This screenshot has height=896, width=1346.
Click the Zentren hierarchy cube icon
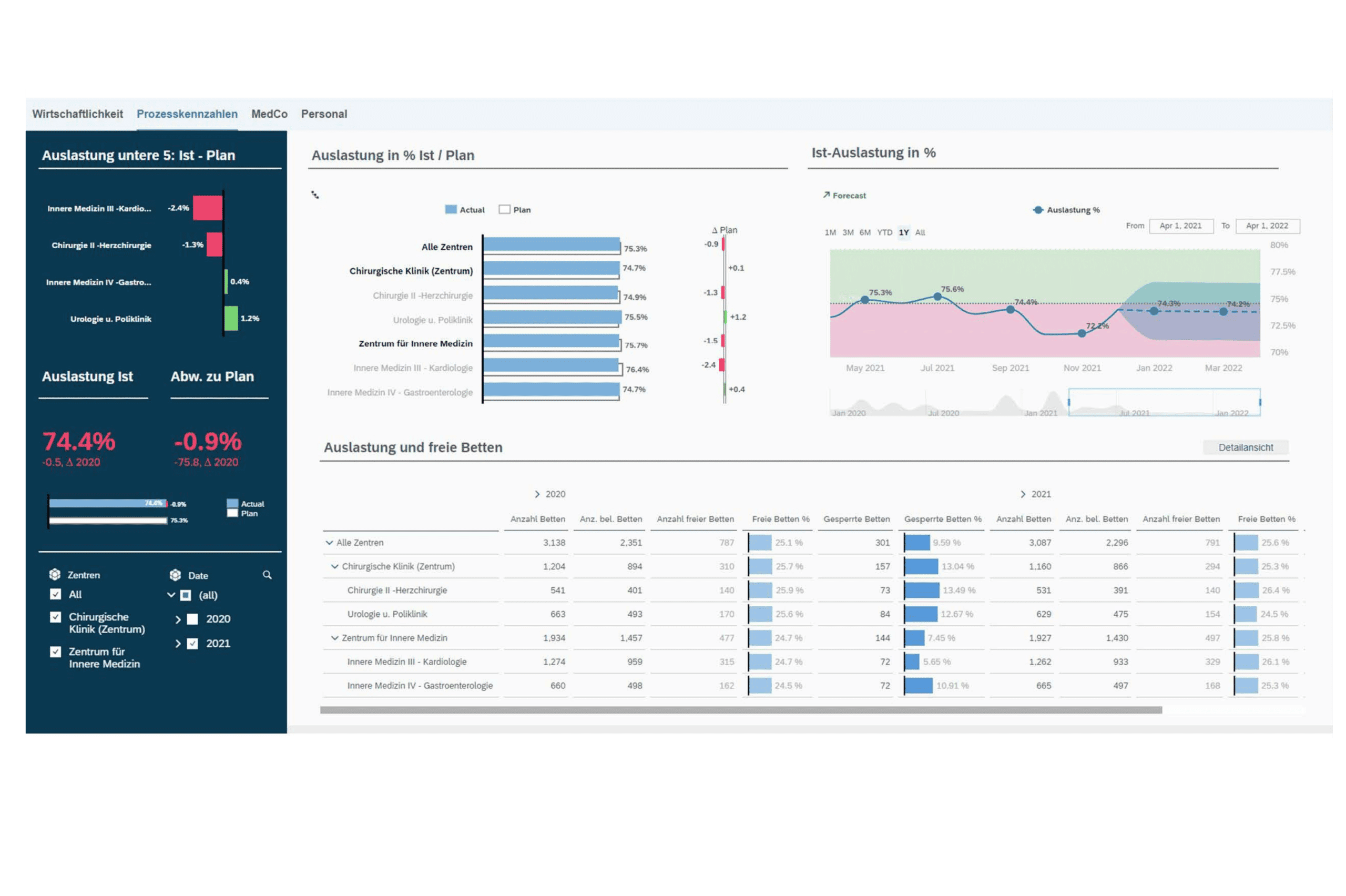pyautogui.click(x=55, y=574)
